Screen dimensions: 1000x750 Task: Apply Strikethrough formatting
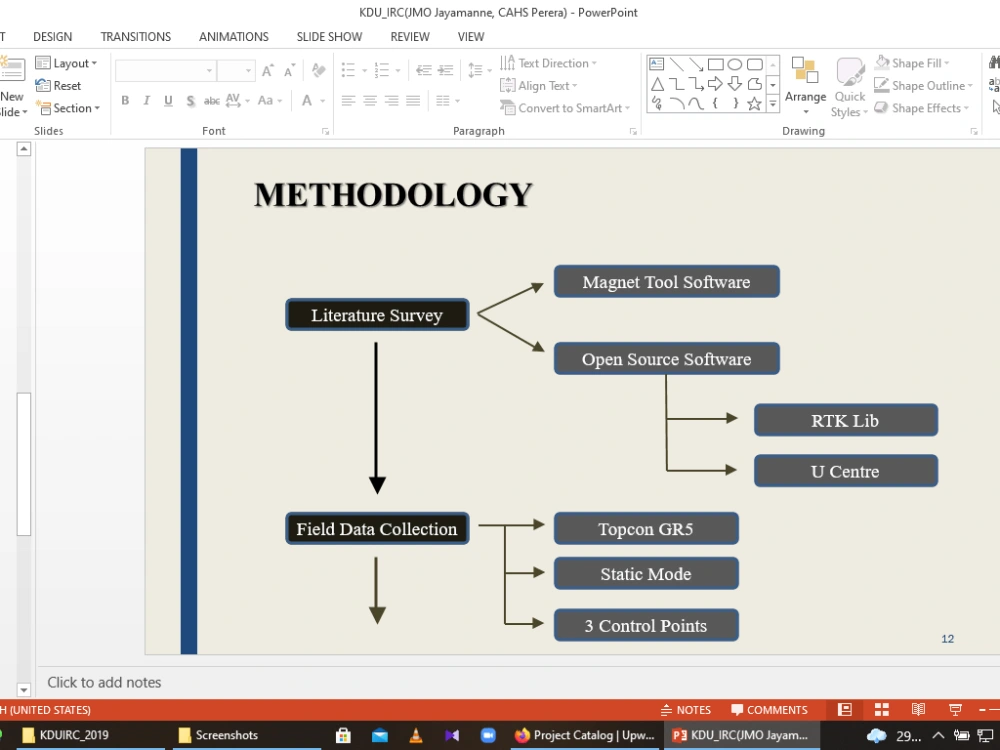click(212, 101)
